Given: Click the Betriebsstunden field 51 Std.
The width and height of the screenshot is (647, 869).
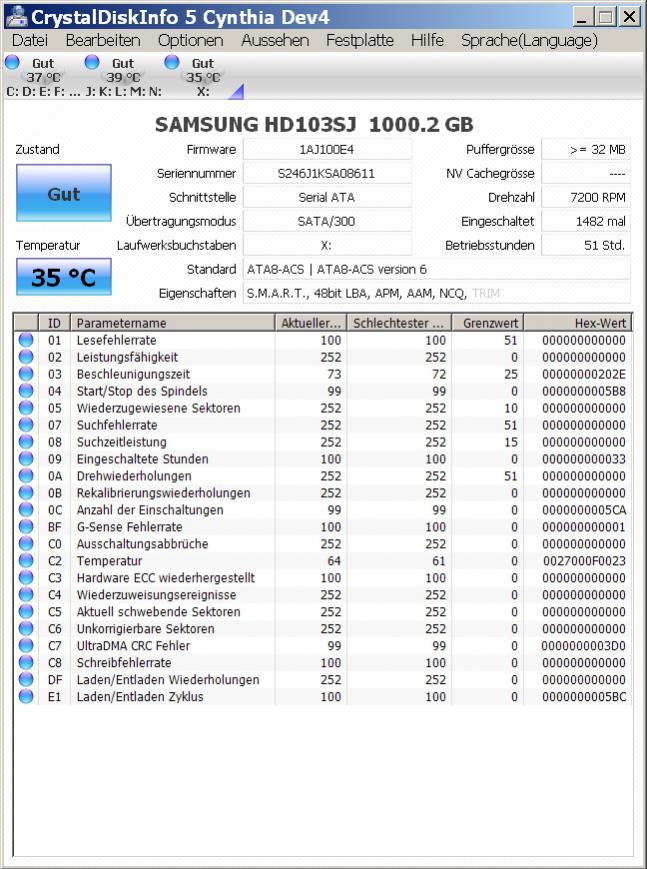Looking at the screenshot, I should click(x=585, y=245).
